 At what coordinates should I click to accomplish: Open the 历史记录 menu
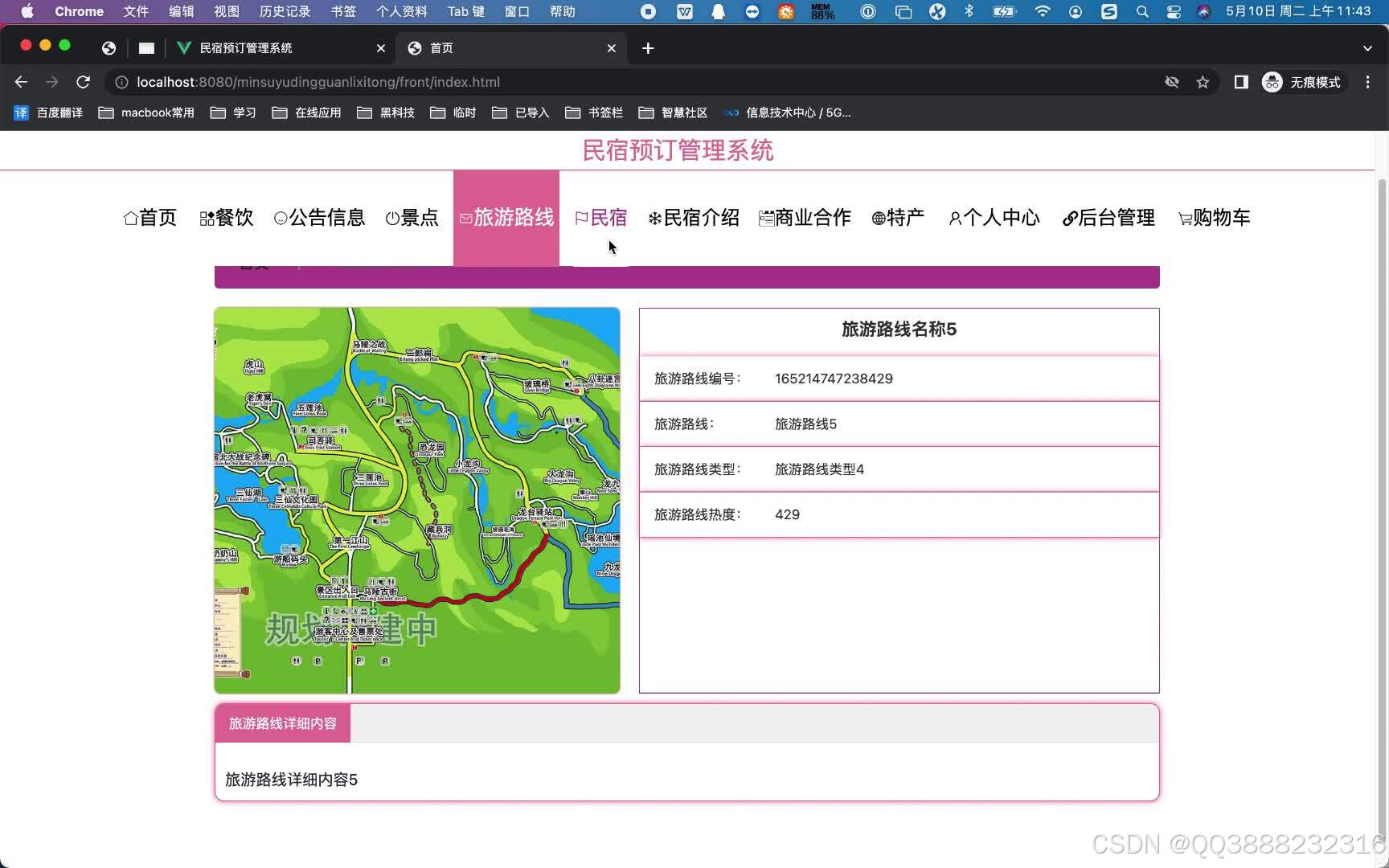[x=285, y=11]
